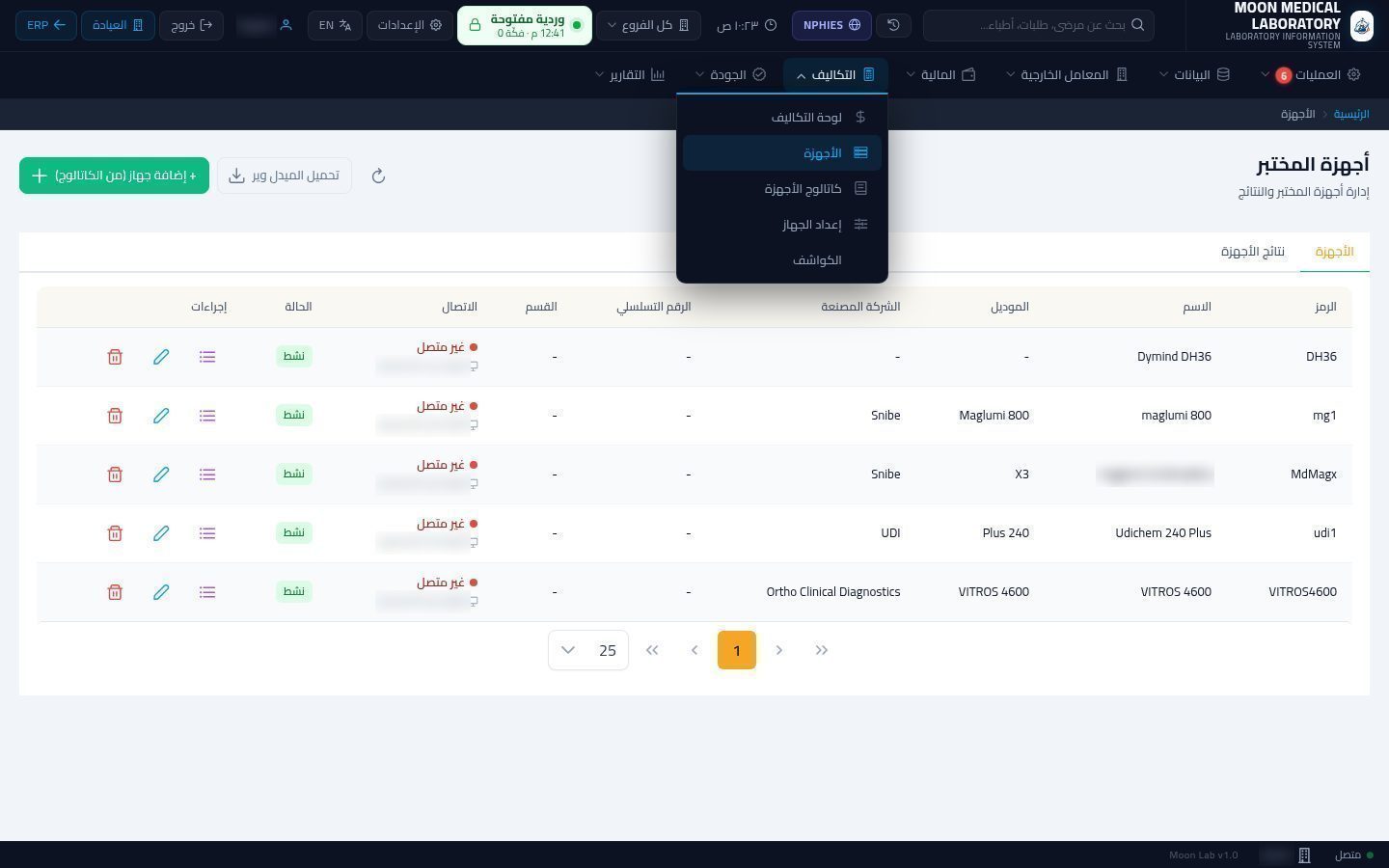Open the list actions for DH36
Screen dimensions: 1389x868
point(207,357)
